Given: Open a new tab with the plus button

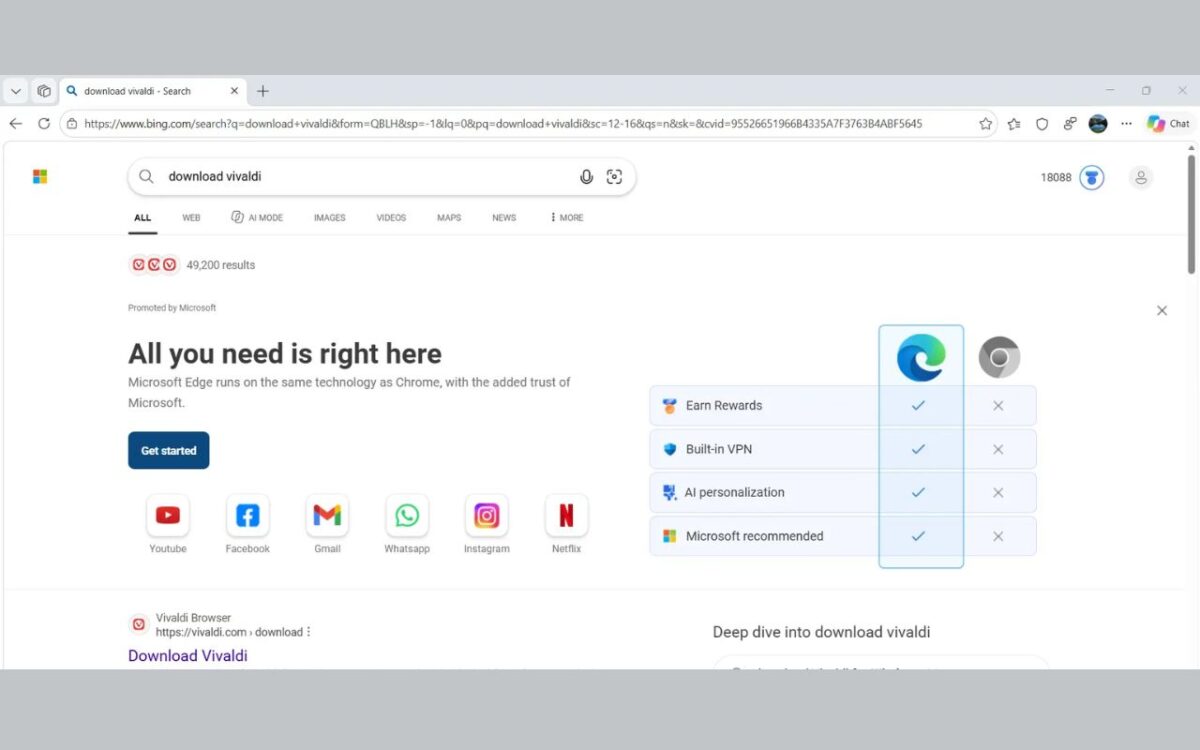Looking at the screenshot, I should [263, 91].
